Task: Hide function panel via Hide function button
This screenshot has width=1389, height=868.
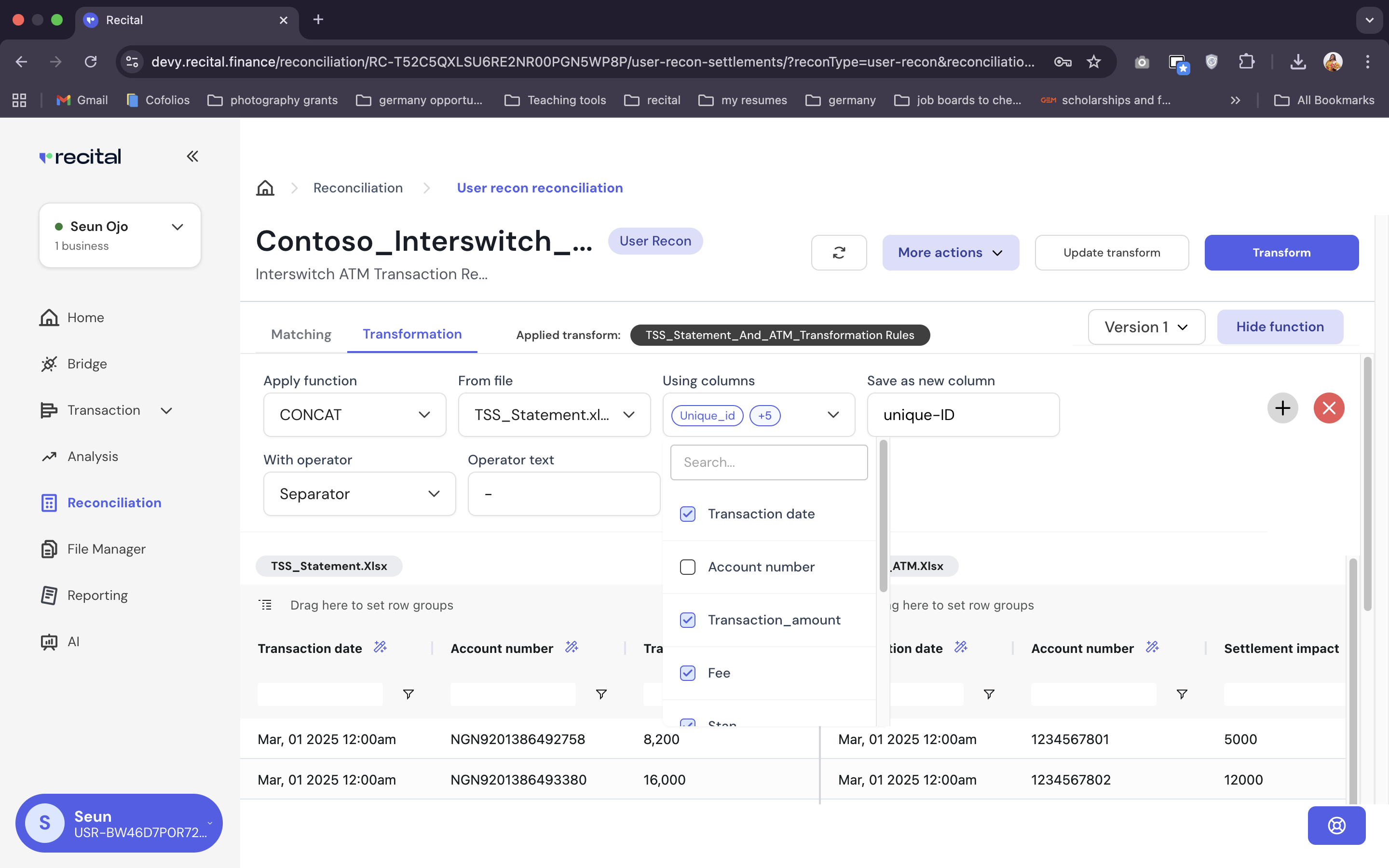Action: pyautogui.click(x=1280, y=326)
